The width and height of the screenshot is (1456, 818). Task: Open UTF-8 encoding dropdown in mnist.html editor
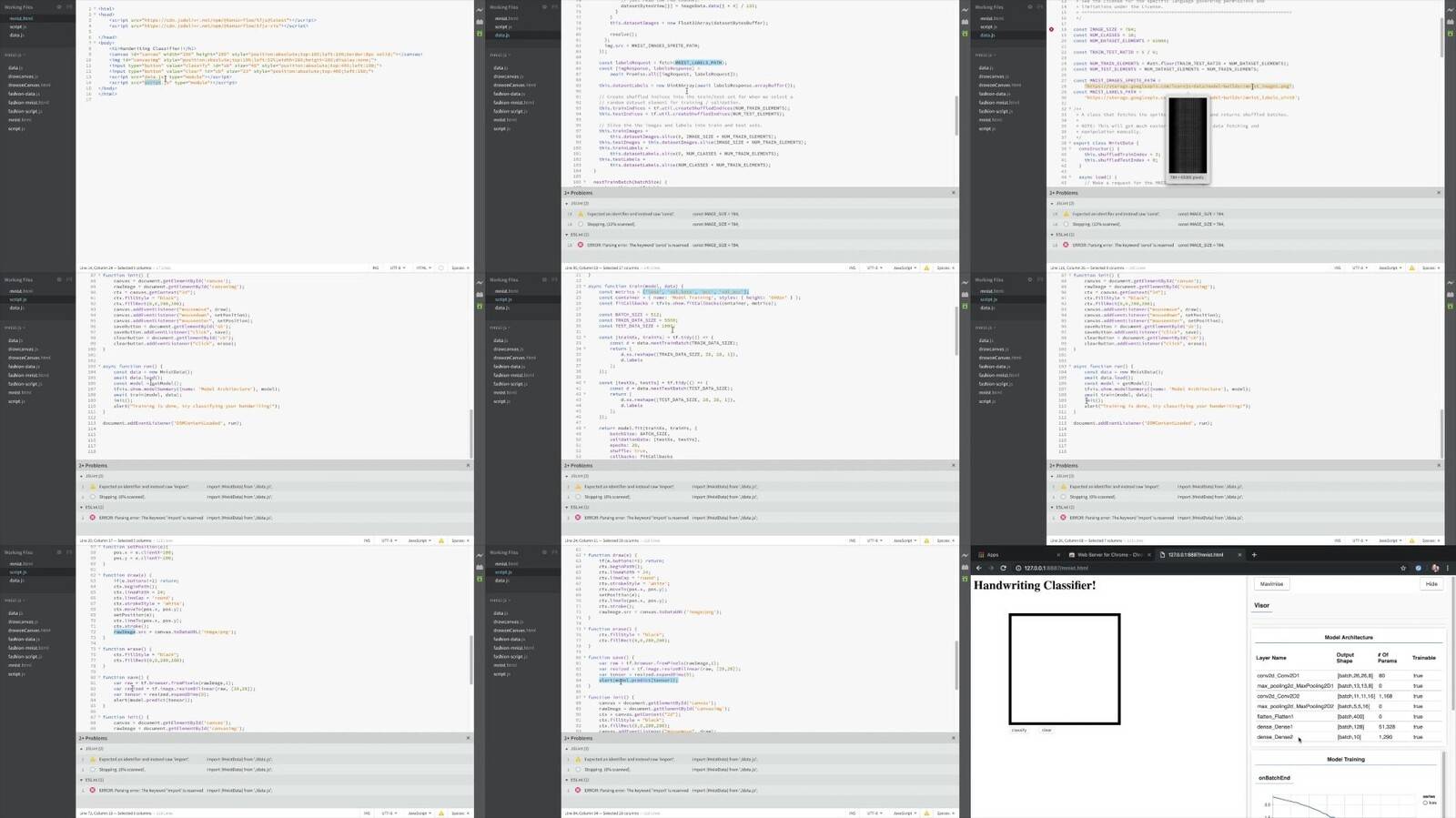click(x=397, y=268)
